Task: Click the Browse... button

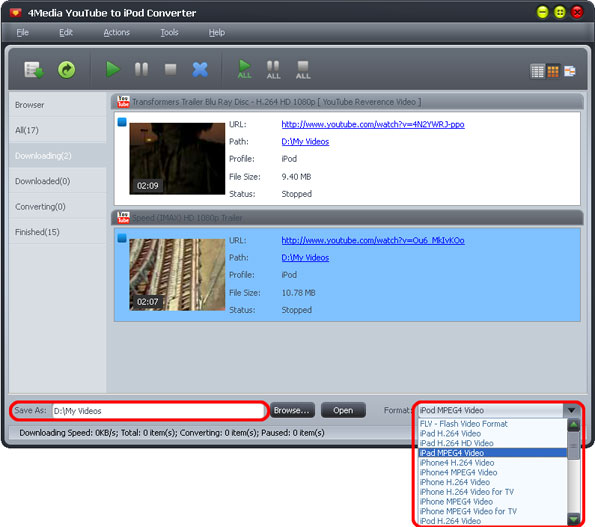Action: [x=292, y=410]
